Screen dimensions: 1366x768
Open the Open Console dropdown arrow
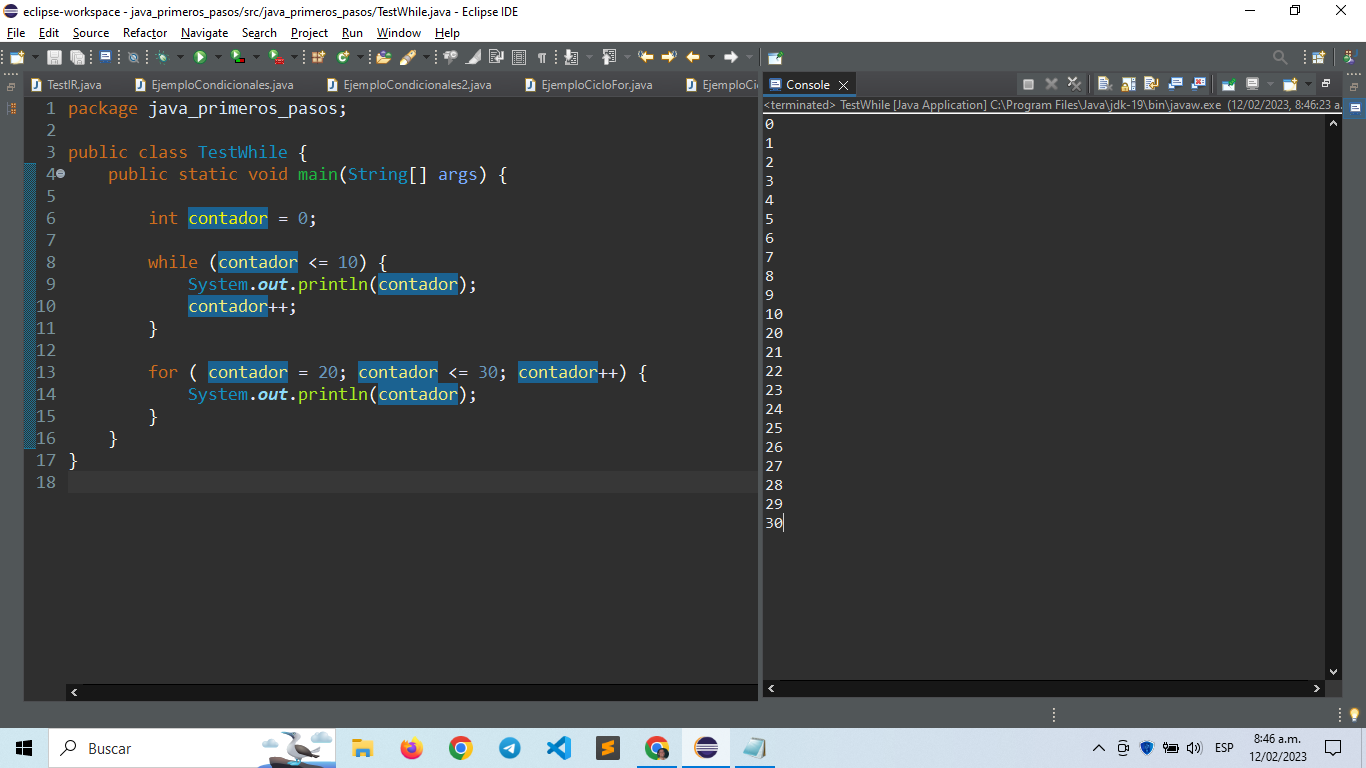(x=1308, y=84)
